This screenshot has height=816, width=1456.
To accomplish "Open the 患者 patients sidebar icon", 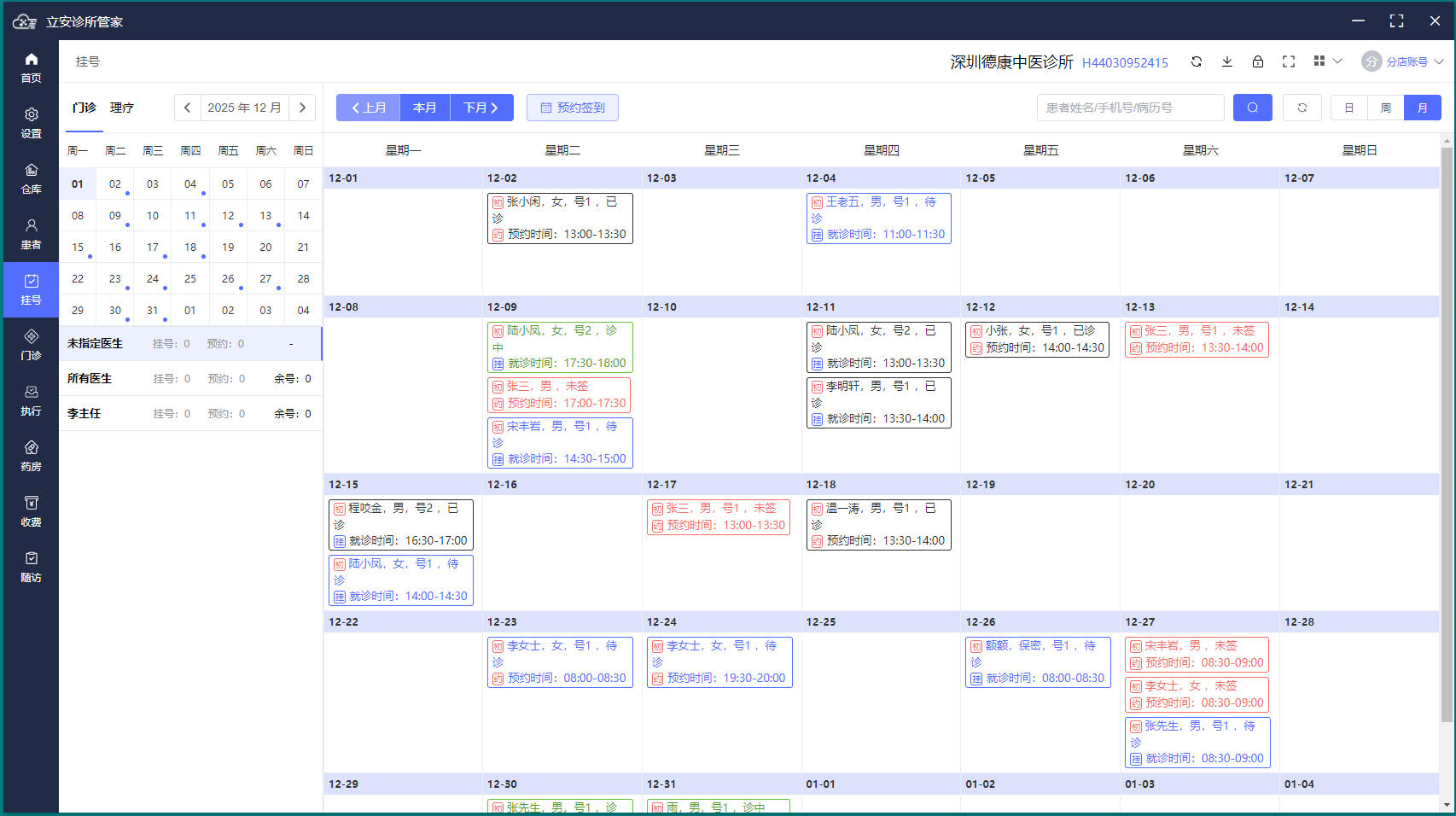I will click(31, 234).
